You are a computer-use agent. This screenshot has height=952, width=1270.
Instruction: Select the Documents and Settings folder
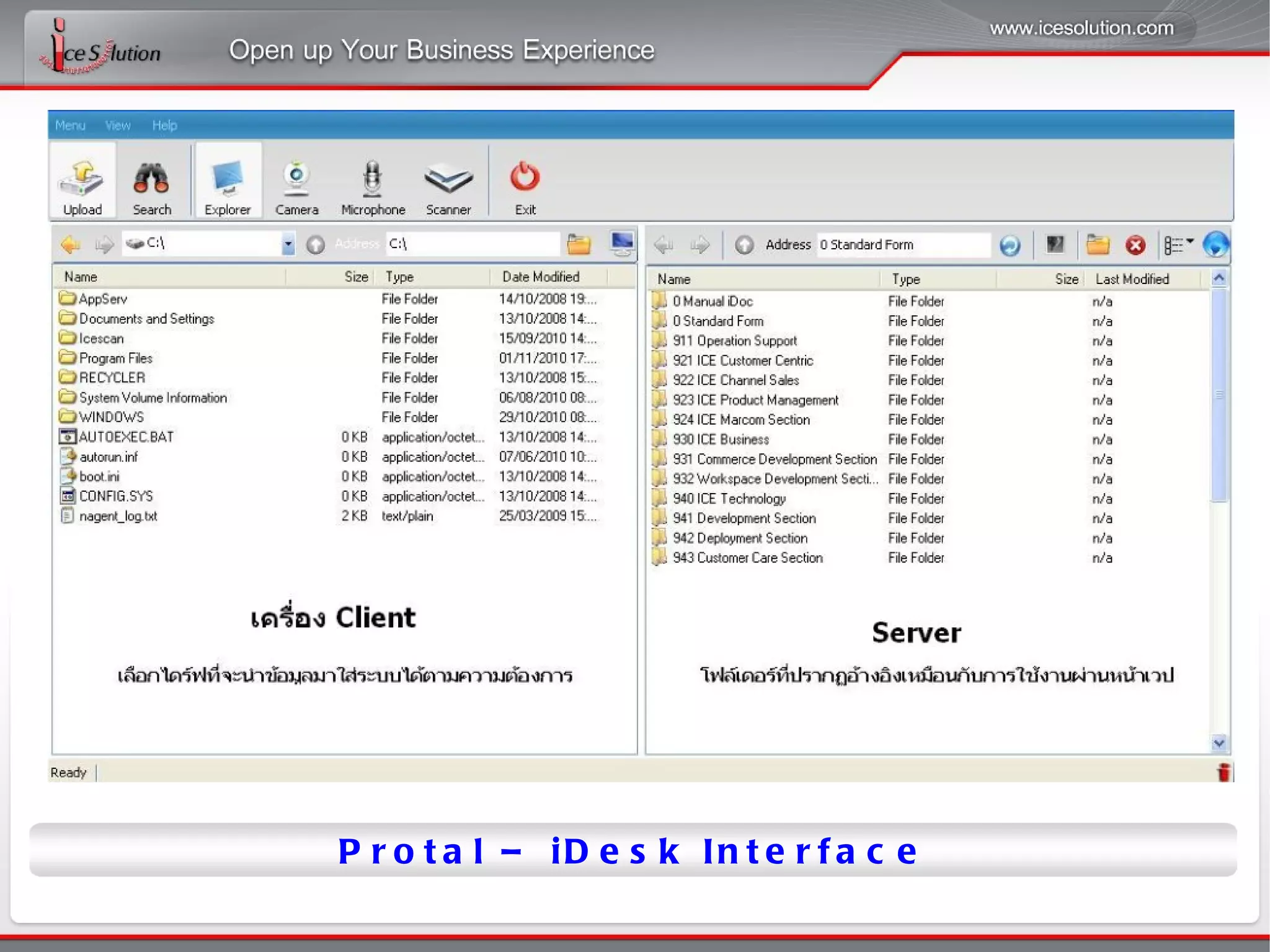(146, 319)
